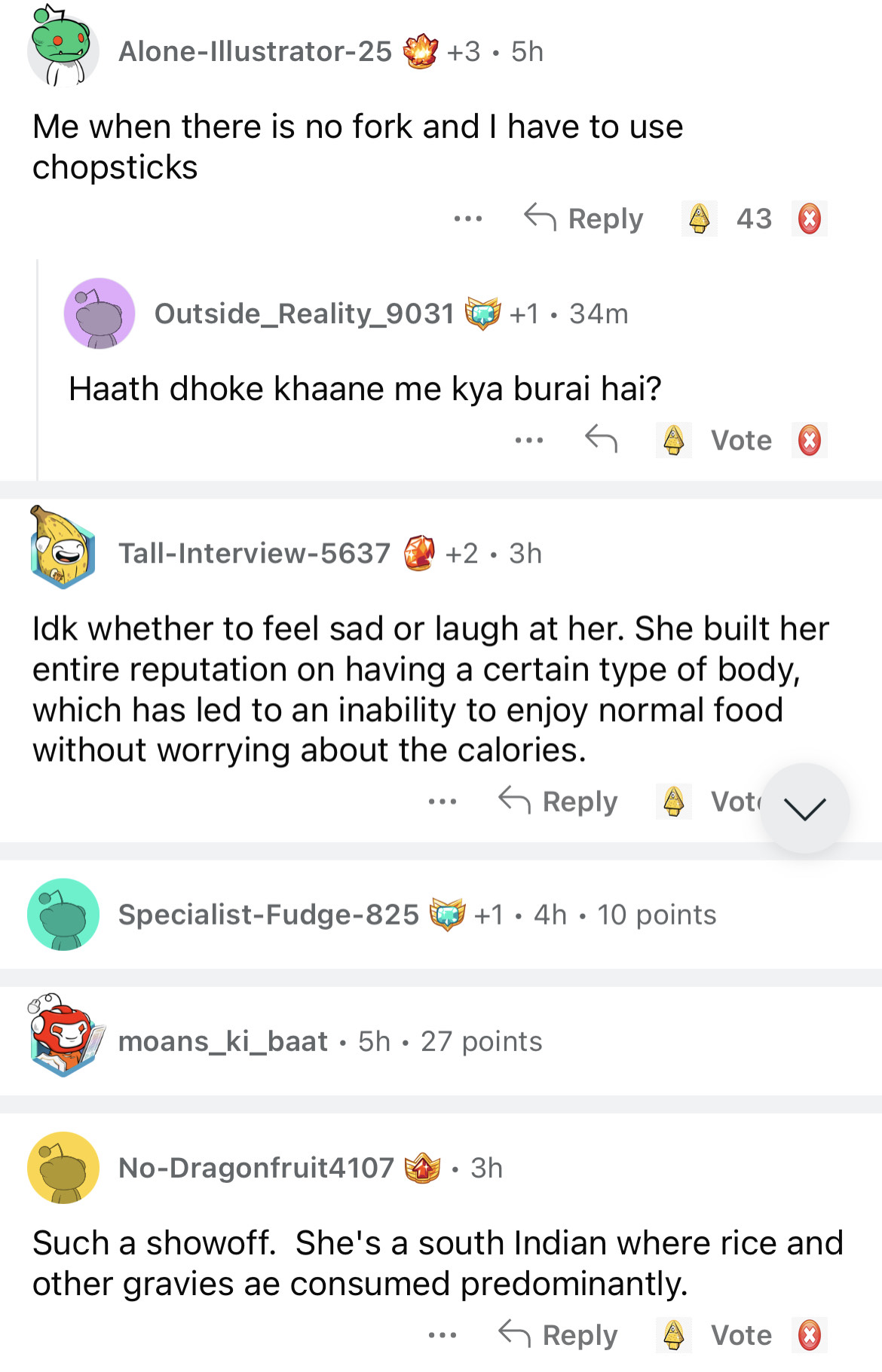Open more options on Outside_Reality_9031's reply
The image size is (882, 1372).
click(x=528, y=440)
